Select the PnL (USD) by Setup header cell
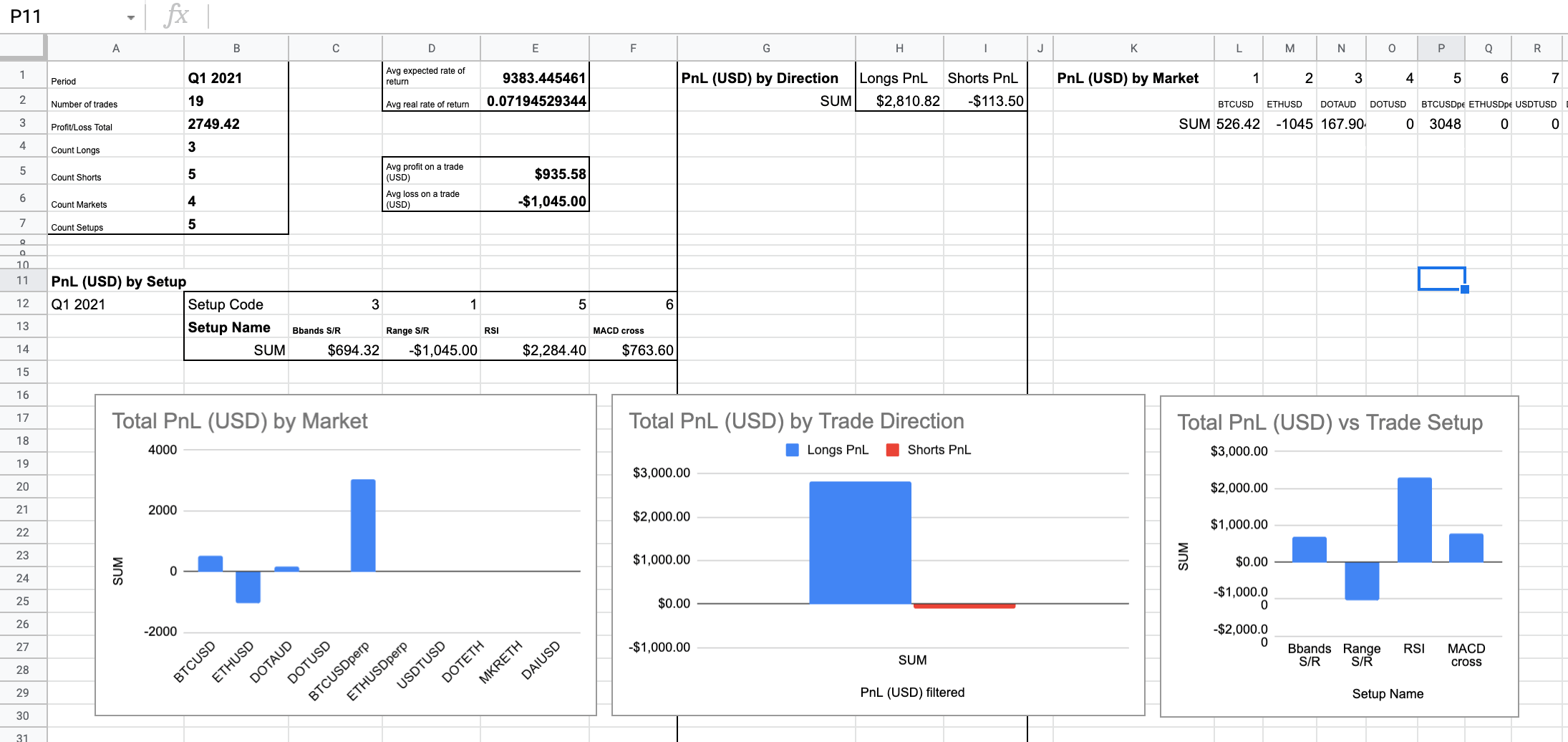Viewport: 1568px width, 742px height. (x=118, y=281)
